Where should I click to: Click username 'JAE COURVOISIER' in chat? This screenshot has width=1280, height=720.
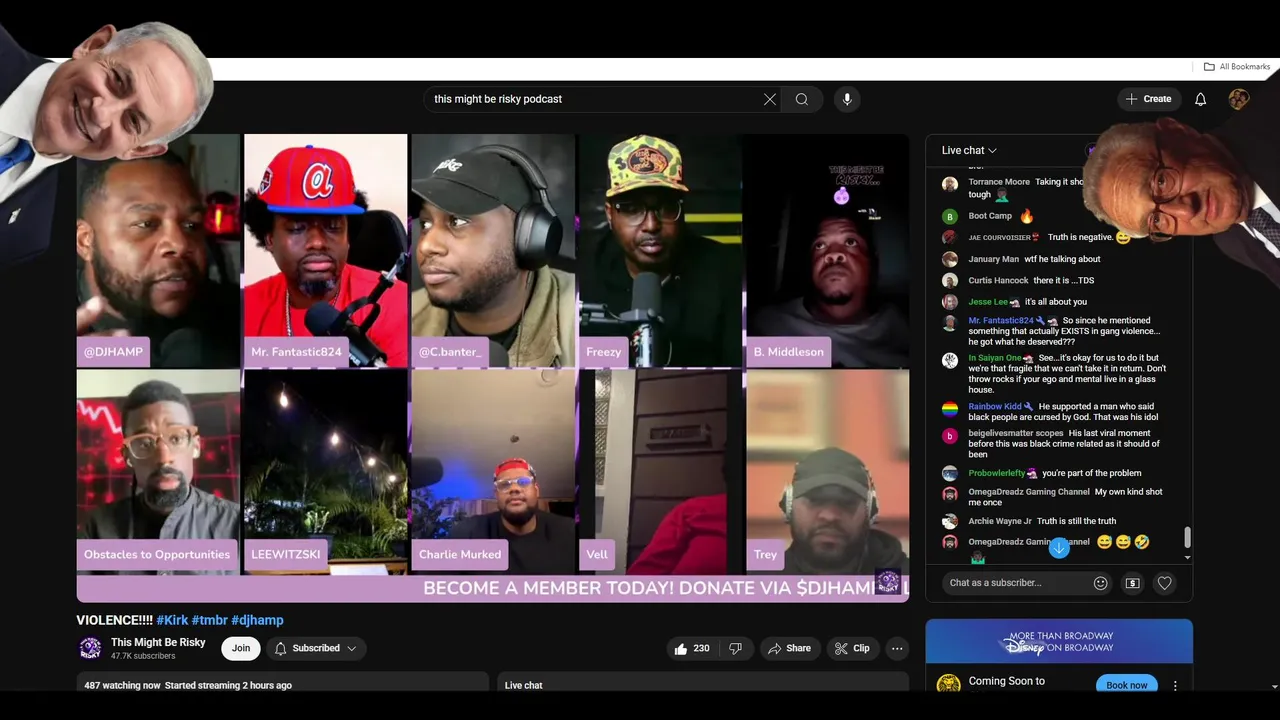998,238
